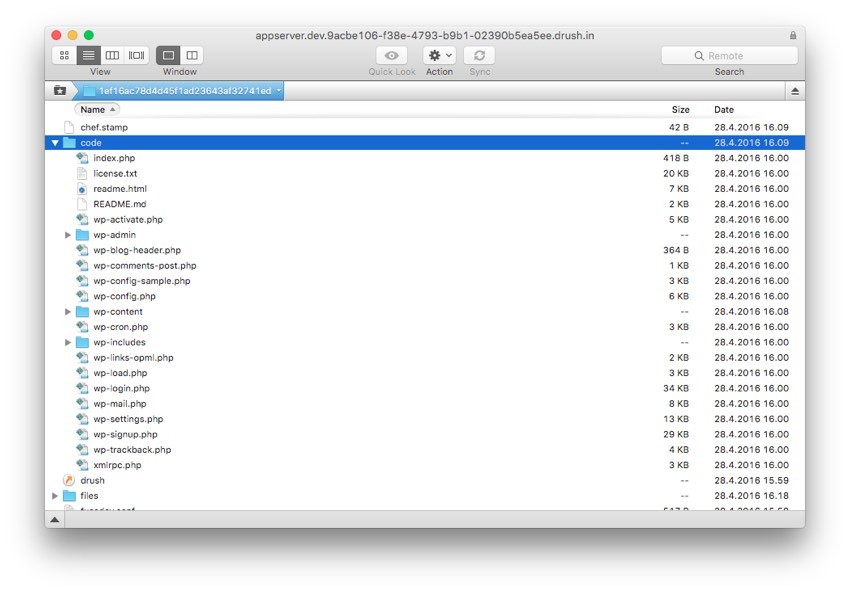Select the wp-mail.php row

coord(425,404)
